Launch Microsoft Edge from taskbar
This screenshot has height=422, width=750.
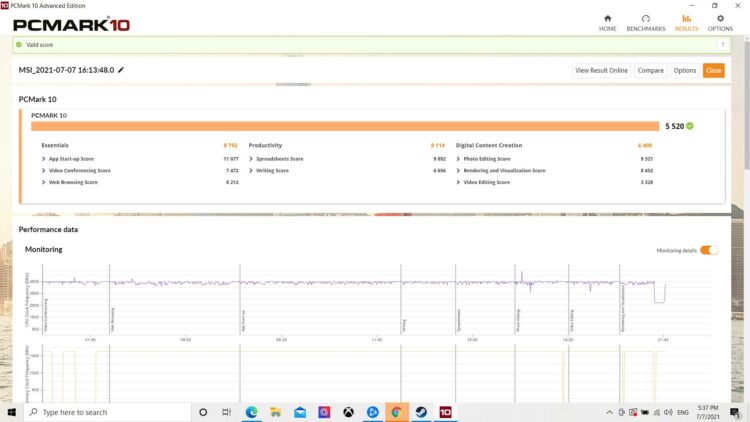(251, 412)
